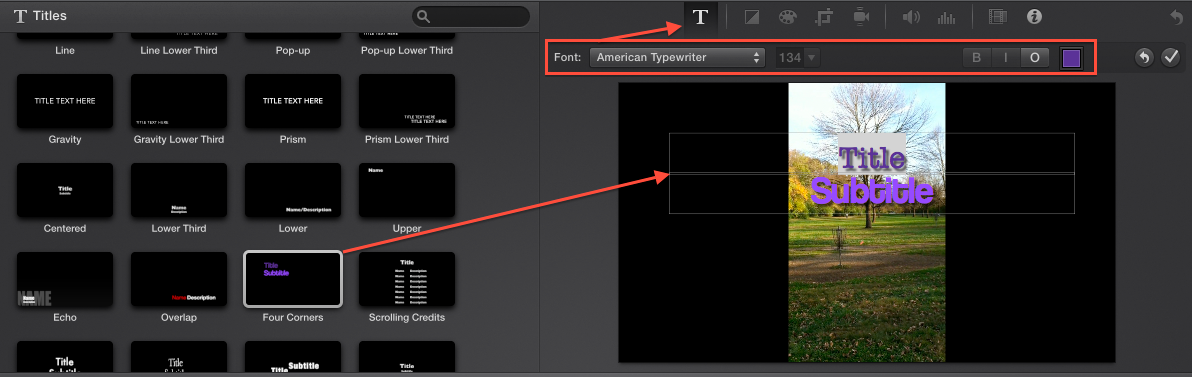Click the search magnifier icon
Viewport: 1192px width, 377px height.
pos(424,17)
